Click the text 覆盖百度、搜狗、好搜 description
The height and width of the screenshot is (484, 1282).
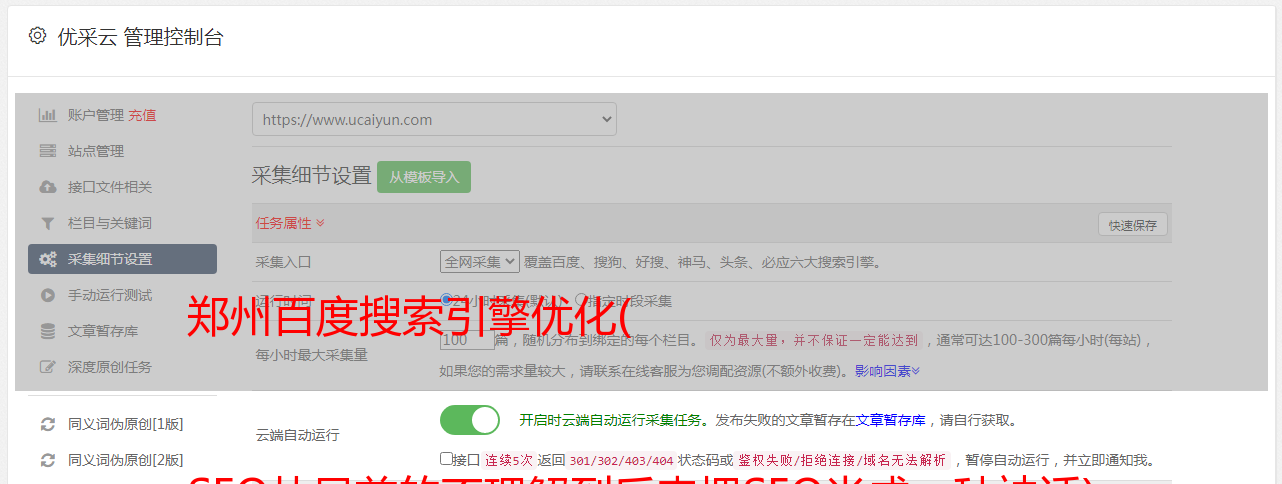click(702, 262)
